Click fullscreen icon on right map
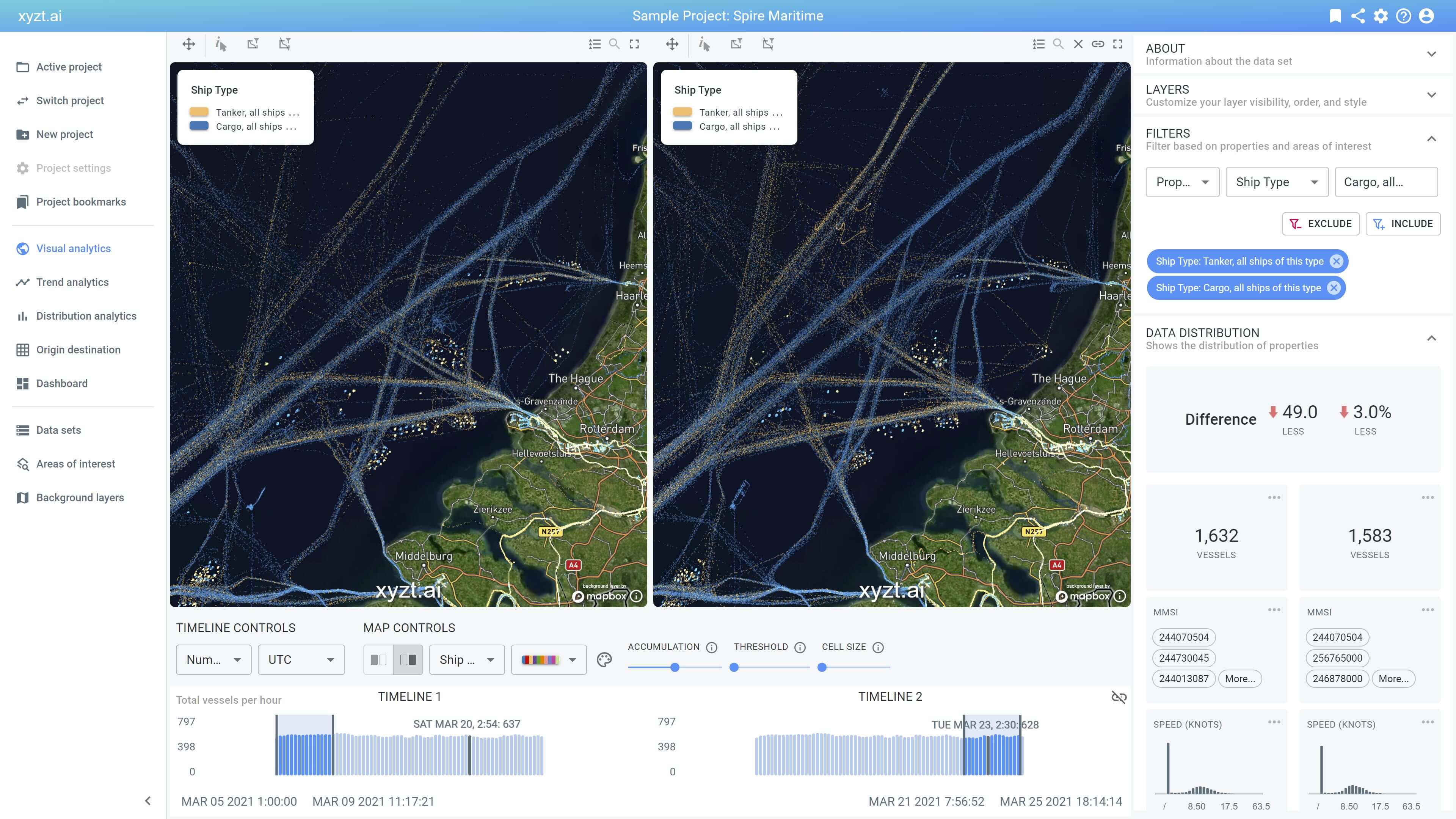This screenshot has height=819, width=1456. (x=1117, y=44)
